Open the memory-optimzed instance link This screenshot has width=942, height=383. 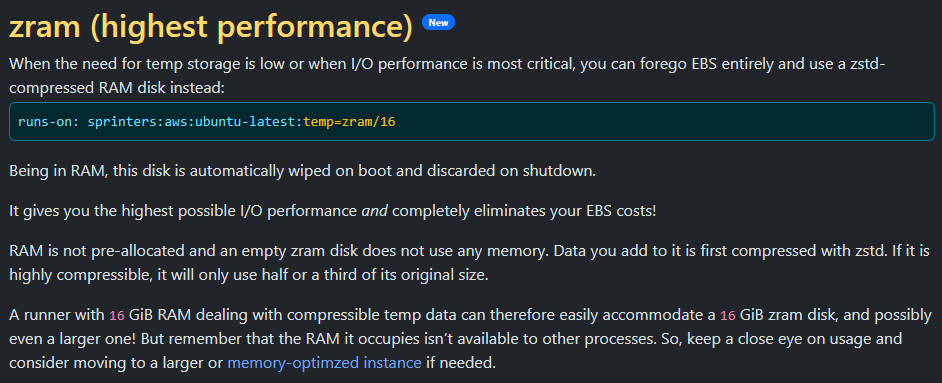pos(324,363)
